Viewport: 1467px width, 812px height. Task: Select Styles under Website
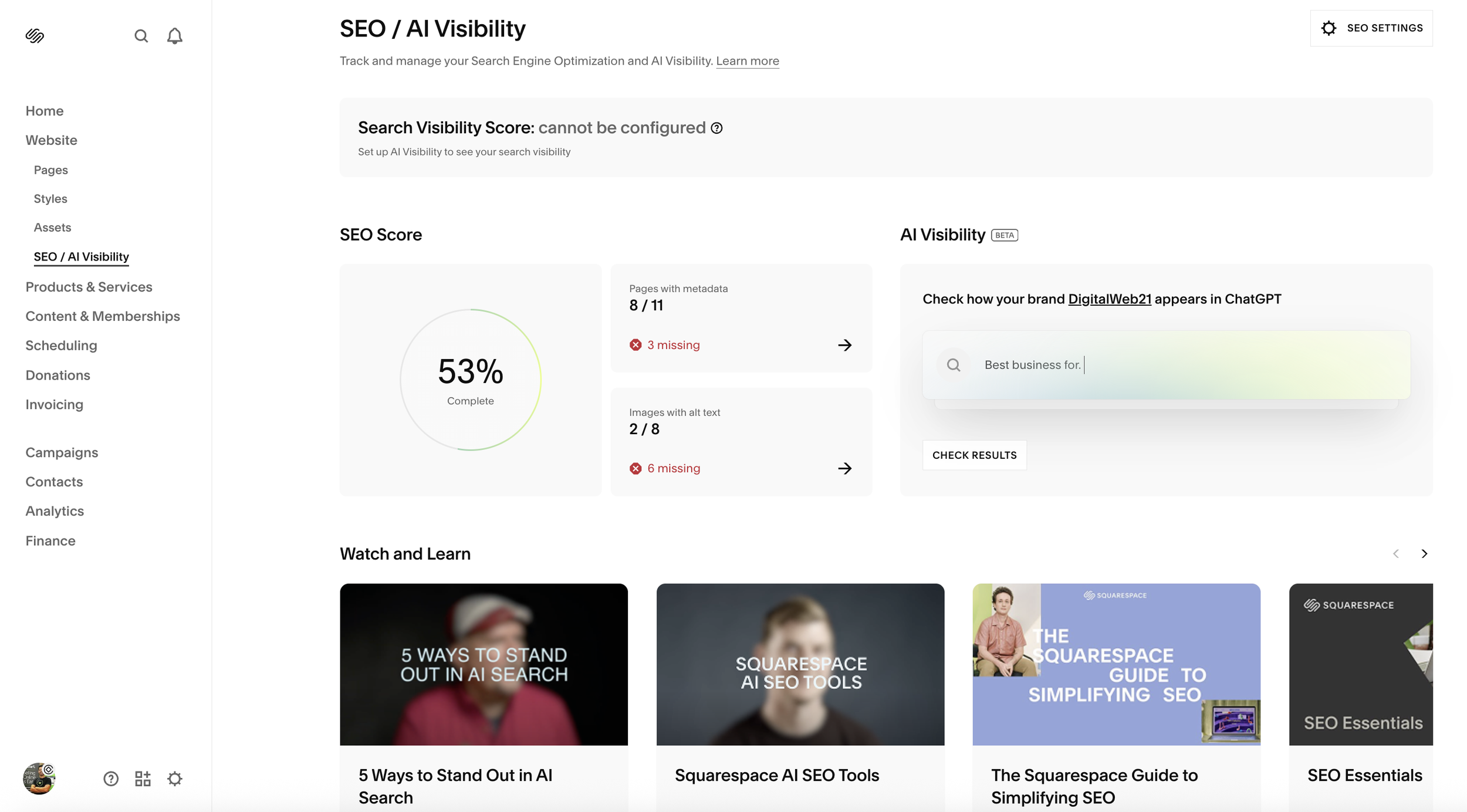click(x=50, y=198)
